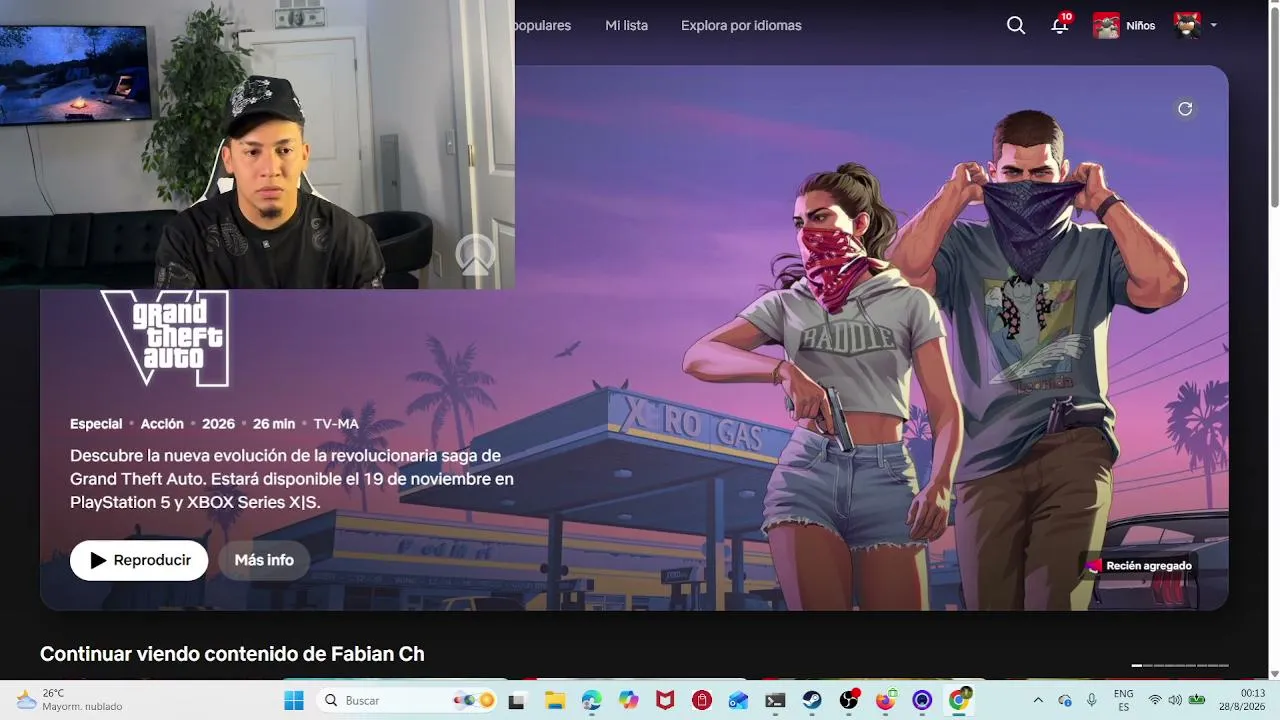Image resolution: width=1280 pixels, height=720 pixels.
Task: Open Copilot from the taskbar
Action: (628, 701)
